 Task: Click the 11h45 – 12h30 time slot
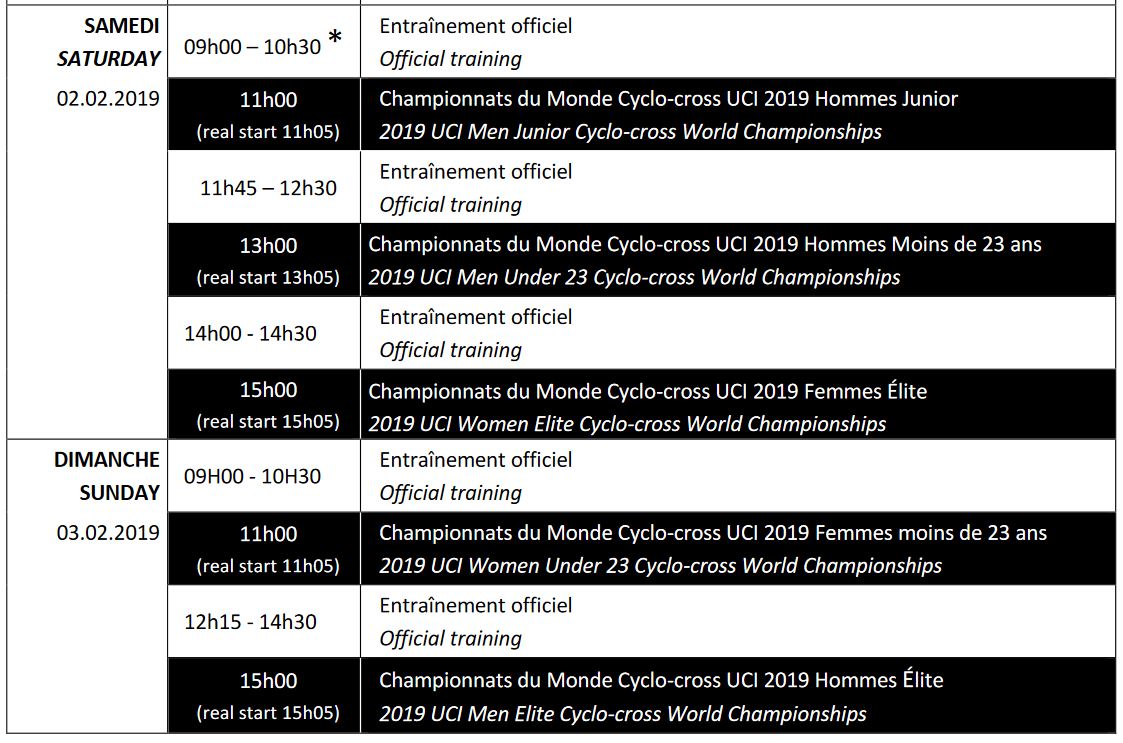(x=268, y=188)
